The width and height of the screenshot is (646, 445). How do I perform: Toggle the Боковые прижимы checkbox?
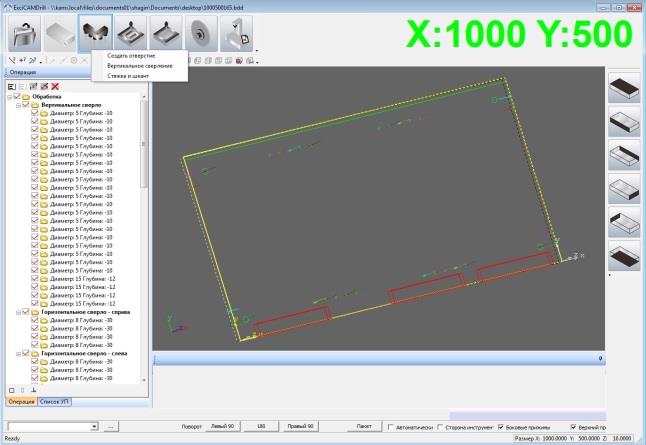(501, 427)
